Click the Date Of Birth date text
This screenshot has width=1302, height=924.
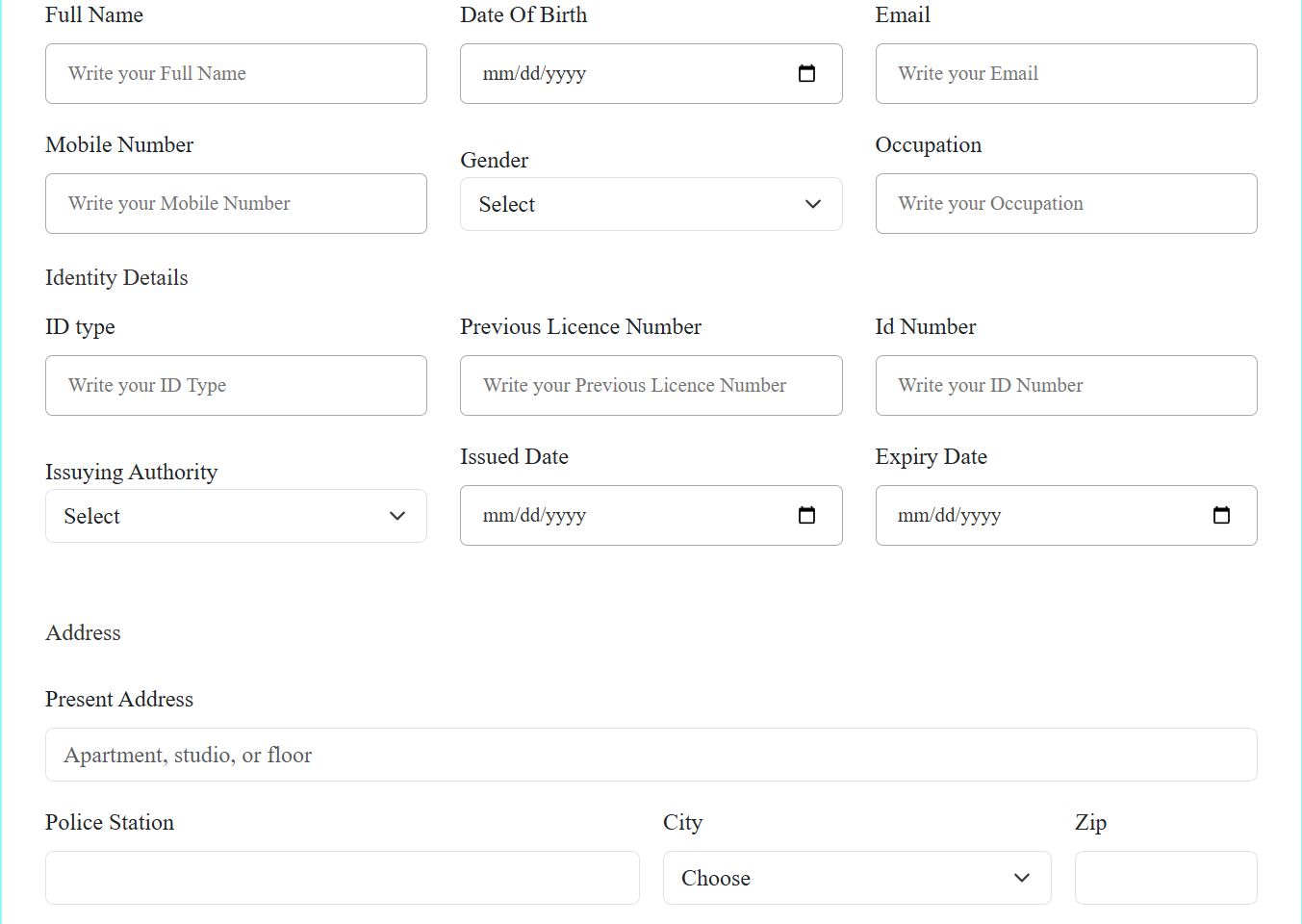coord(535,73)
